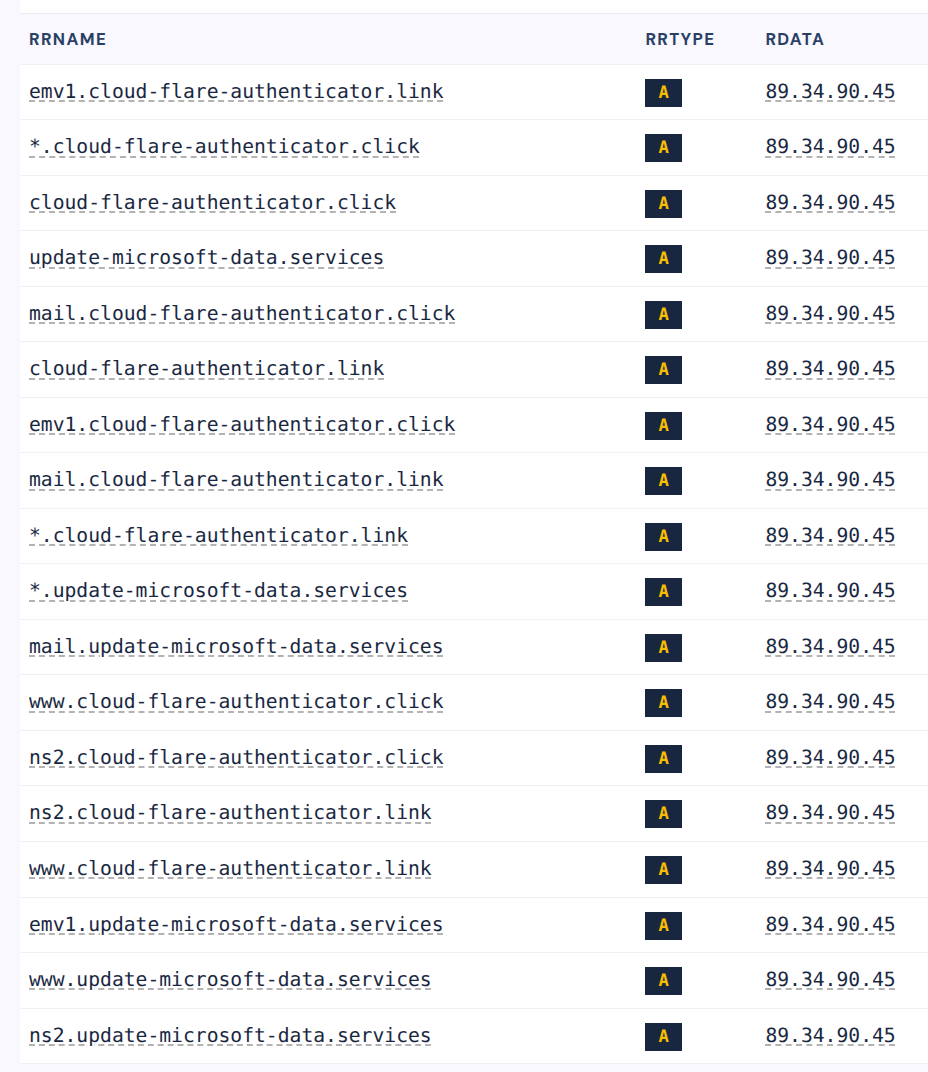928x1072 pixels.
Task: Open mail.cloud-flare-authenticator.click hostname link
Action: (242, 313)
